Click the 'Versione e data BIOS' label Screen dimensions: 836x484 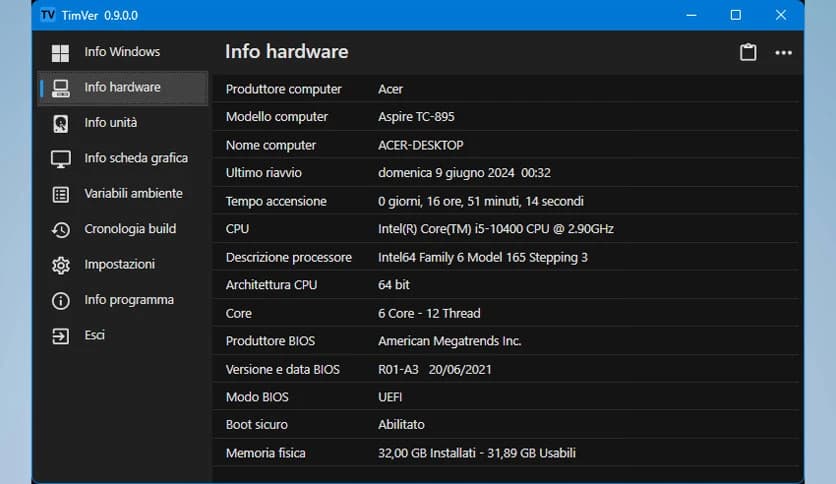tap(283, 369)
